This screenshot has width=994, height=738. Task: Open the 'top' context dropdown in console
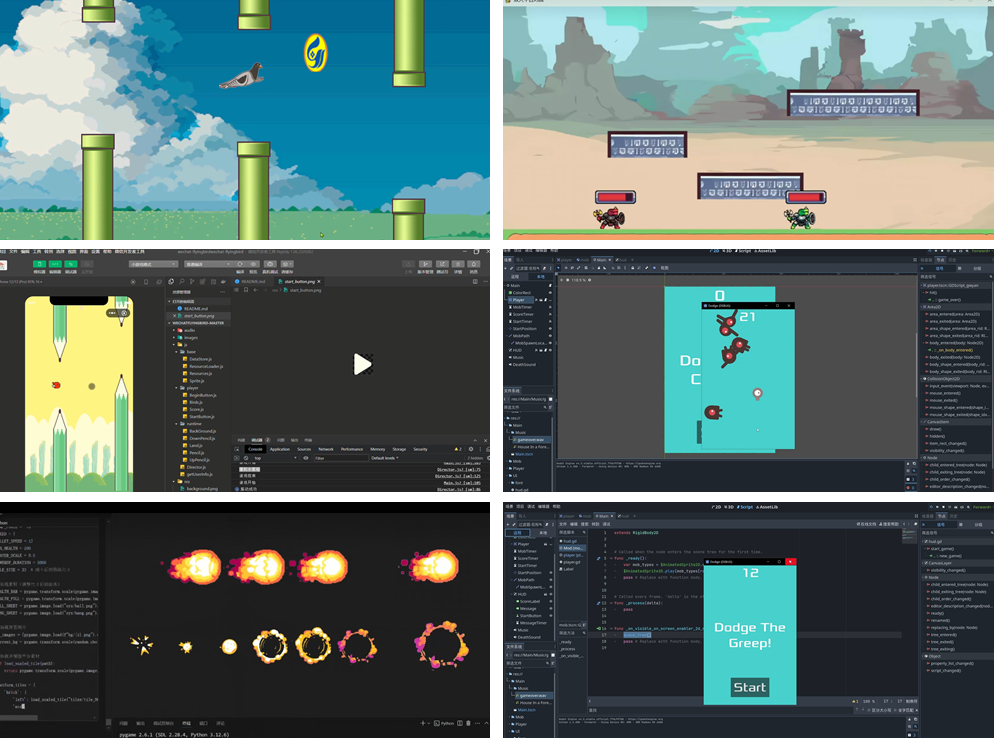pyautogui.click(x=275, y=458)
